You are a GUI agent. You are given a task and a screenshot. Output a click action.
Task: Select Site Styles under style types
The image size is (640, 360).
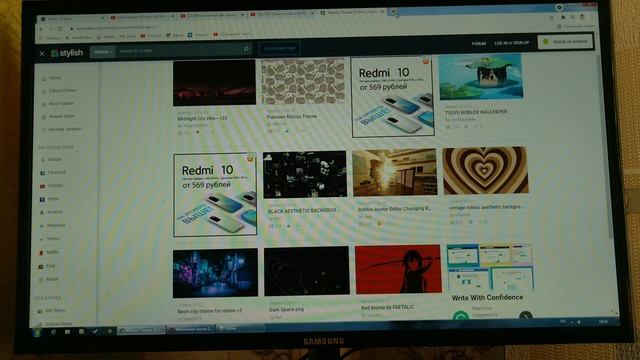pyautogui.click(x=51, y=311)
